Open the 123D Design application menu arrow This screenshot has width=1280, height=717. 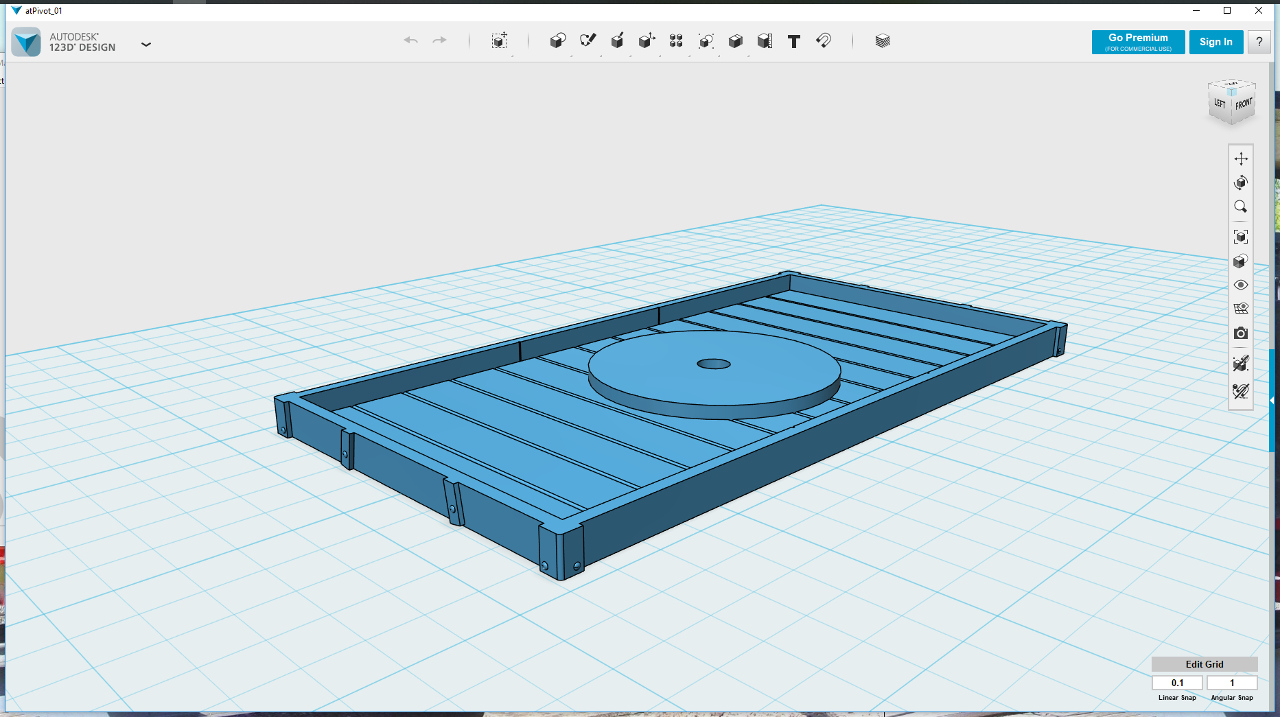(x=146, y=44)
